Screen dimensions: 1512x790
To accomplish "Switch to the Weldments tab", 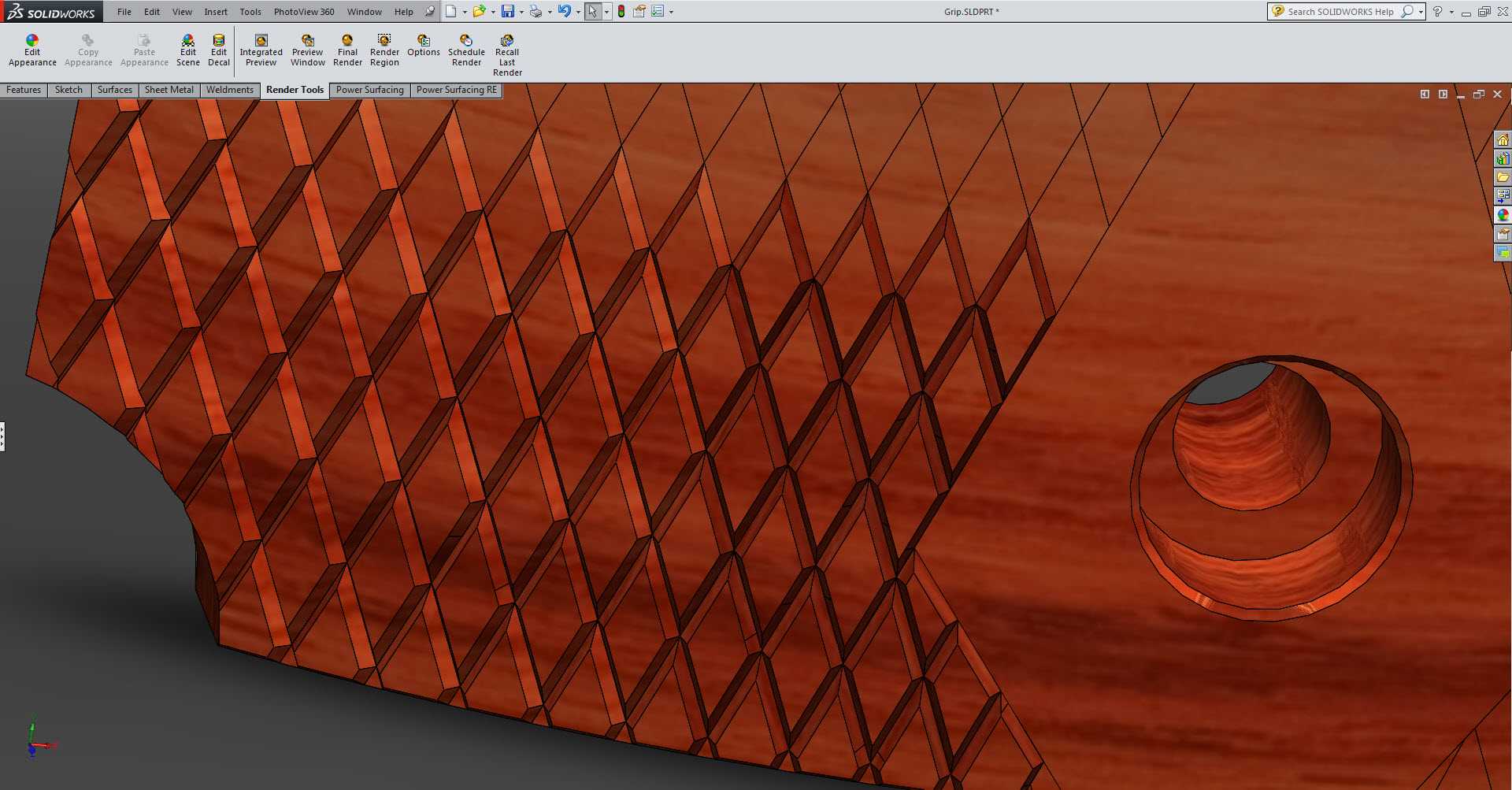I will pos(230,90).
